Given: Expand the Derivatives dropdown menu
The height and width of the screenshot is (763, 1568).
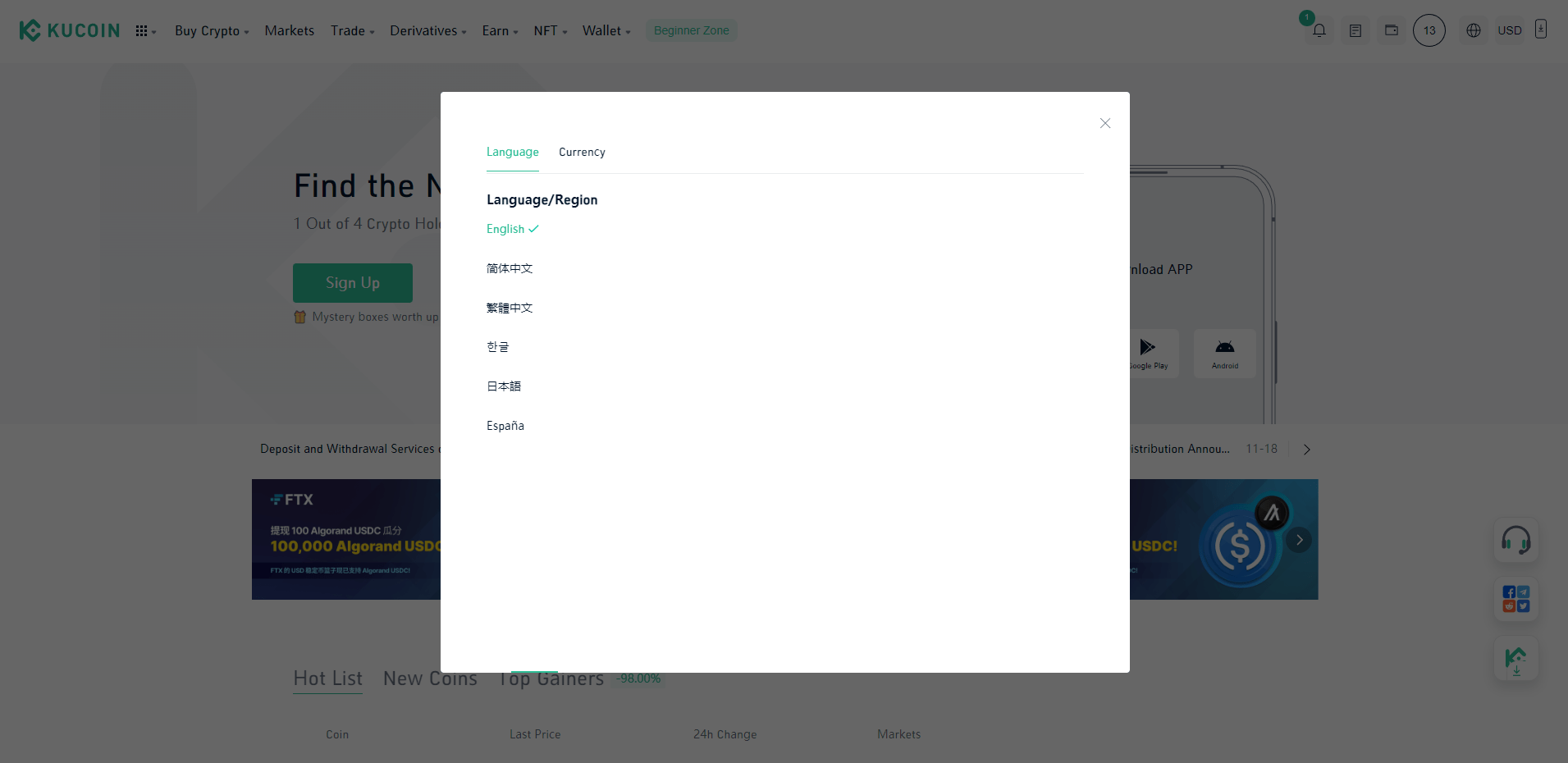Looking at the screenshot, I should click(x=427, y=30).
